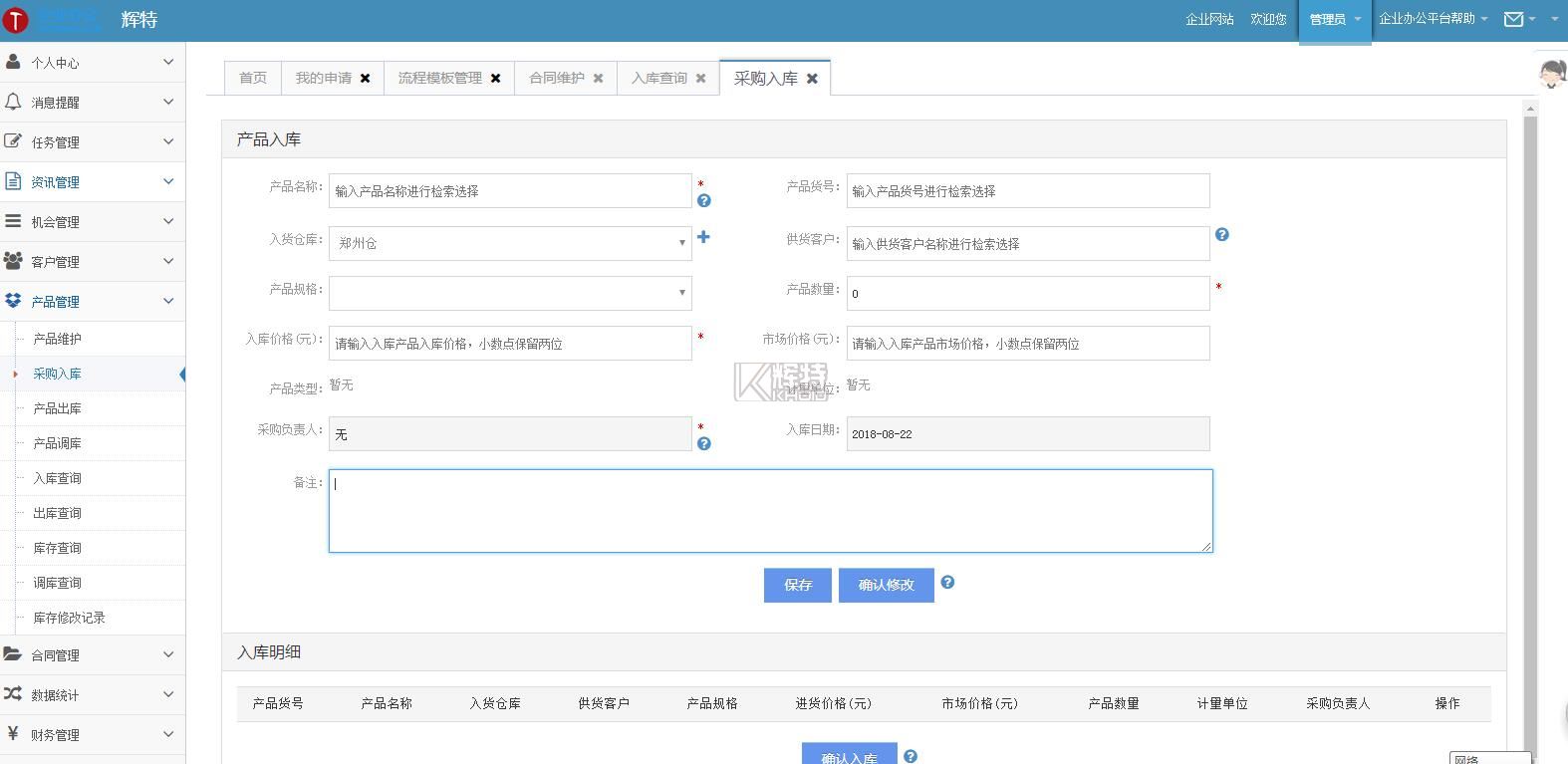The height and width of the screenshot is (764, 1568).
Task: Close the 我的申请 tab
Action: [365, 79]
